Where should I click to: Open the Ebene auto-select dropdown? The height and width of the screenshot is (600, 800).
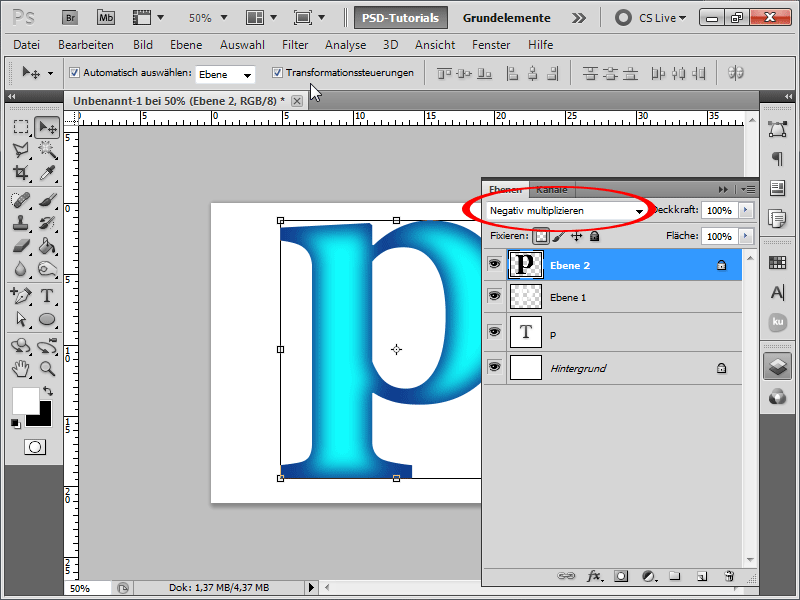tap(225, 74)
